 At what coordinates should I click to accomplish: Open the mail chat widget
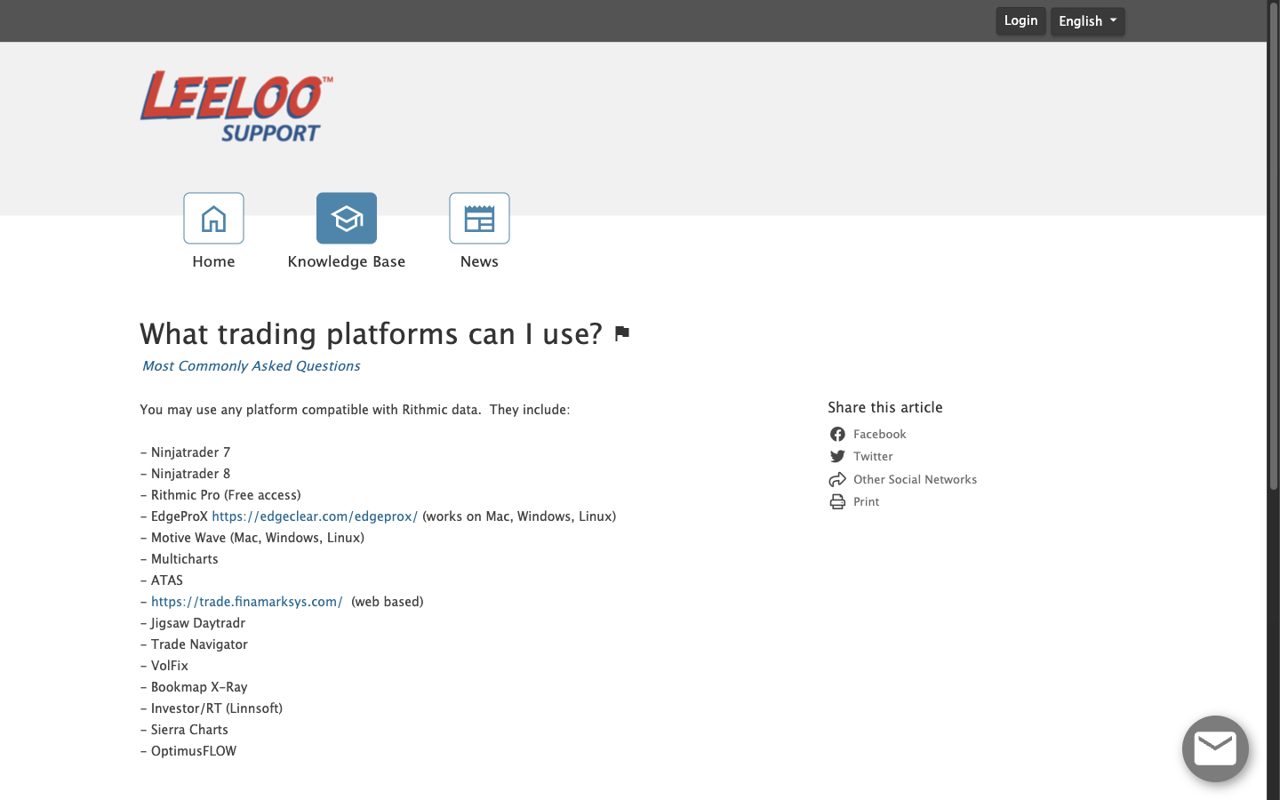(x=1215, y=748)
